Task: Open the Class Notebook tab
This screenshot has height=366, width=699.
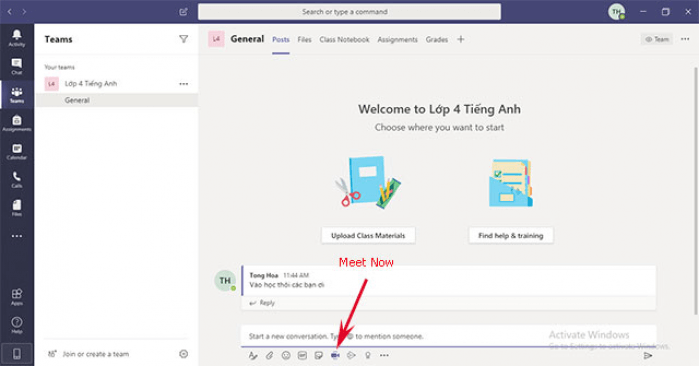Action: 344,40
